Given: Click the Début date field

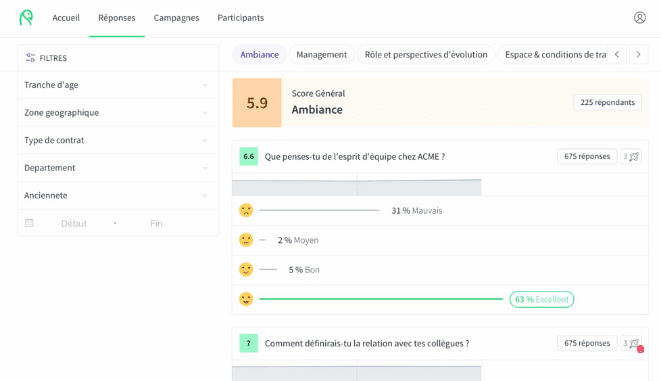Looking at the screenshot, I should [74, 223].
